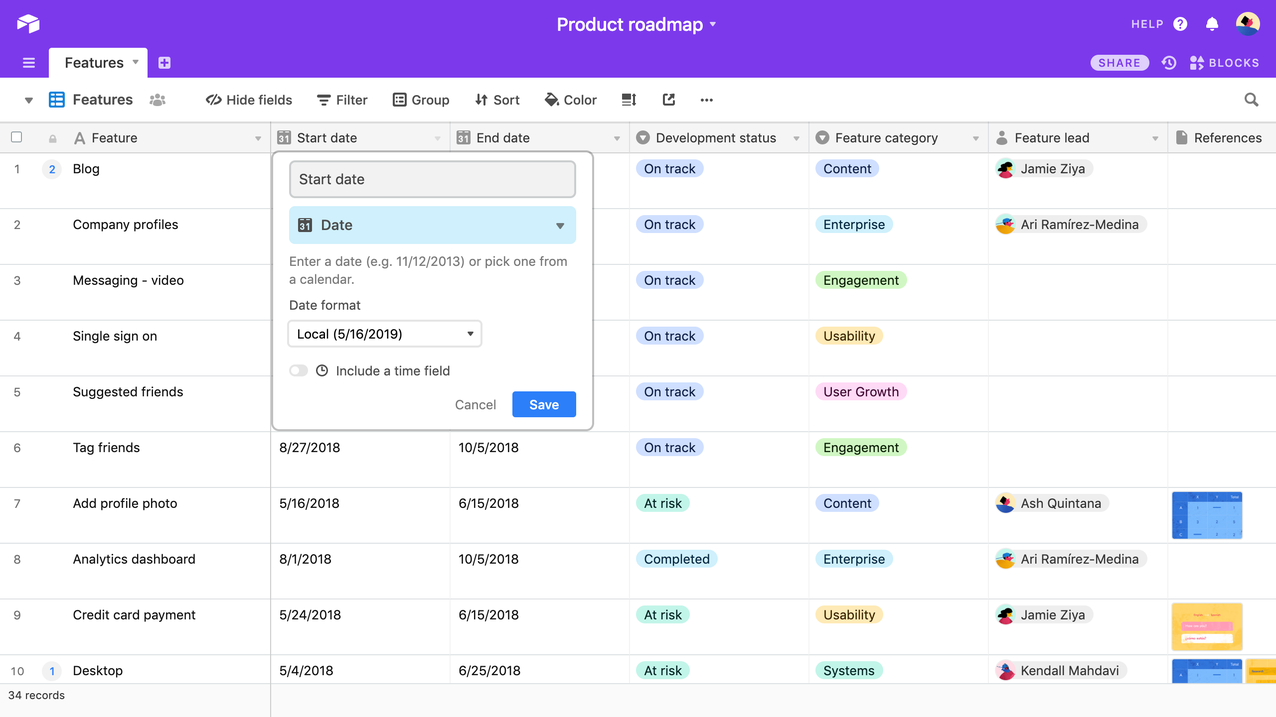1276x717 pixels.
Task: Click the revision history clock icon
Action: pos(1169,63)
